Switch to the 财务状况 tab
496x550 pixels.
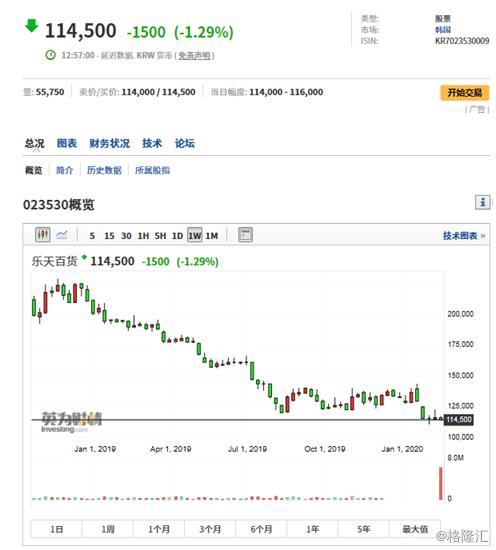click(x=109, y=143)
